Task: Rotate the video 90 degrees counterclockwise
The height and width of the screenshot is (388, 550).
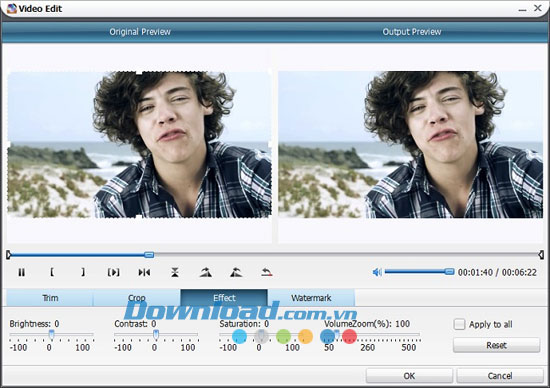Action: (x=236, y=272)
